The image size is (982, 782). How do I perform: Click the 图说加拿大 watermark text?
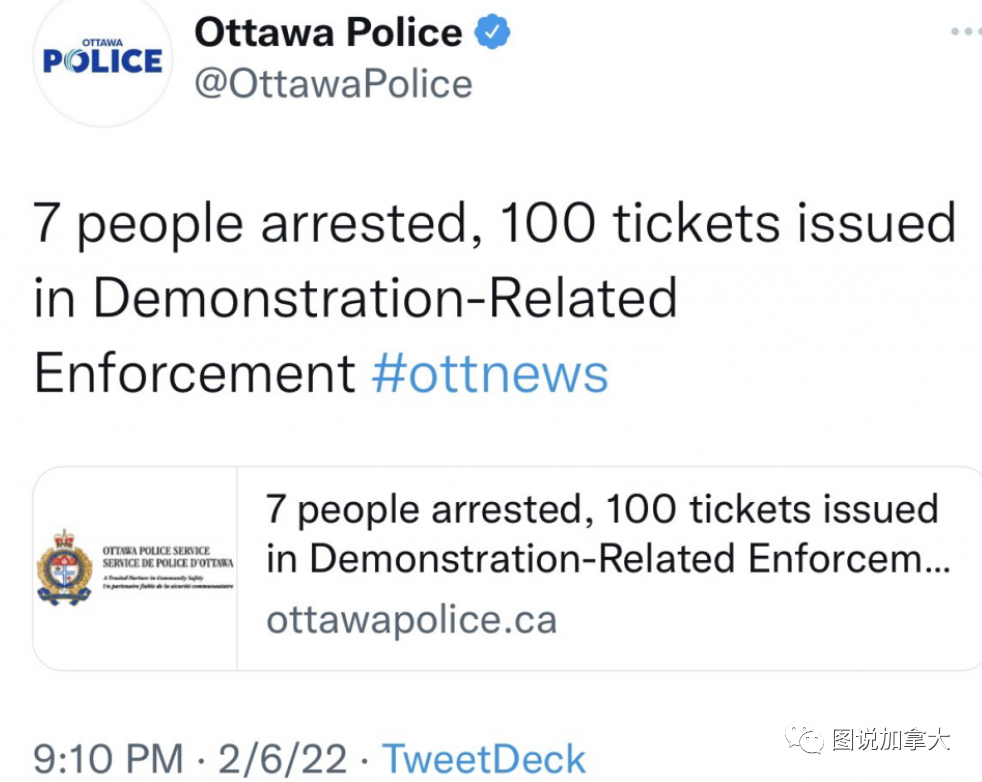[890, 740]
